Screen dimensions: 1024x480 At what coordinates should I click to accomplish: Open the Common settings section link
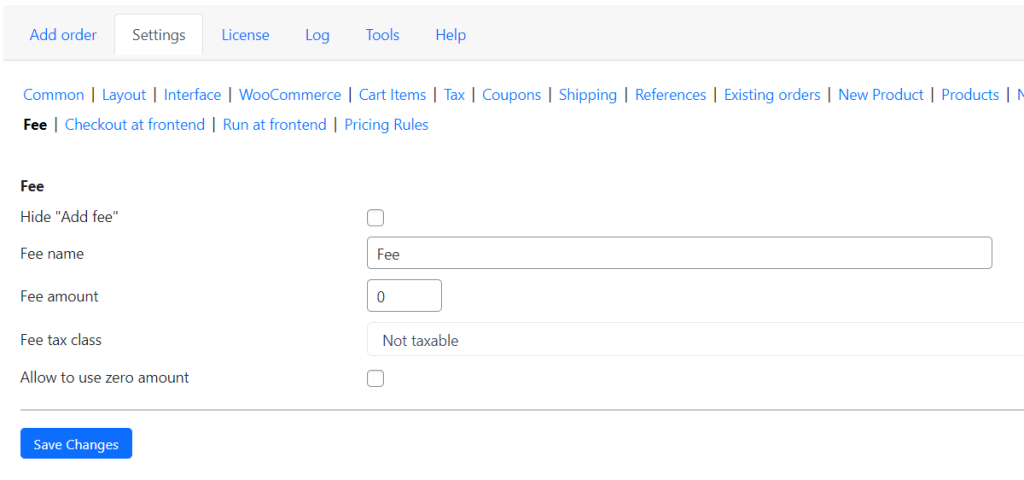click(x=54, y=95)
